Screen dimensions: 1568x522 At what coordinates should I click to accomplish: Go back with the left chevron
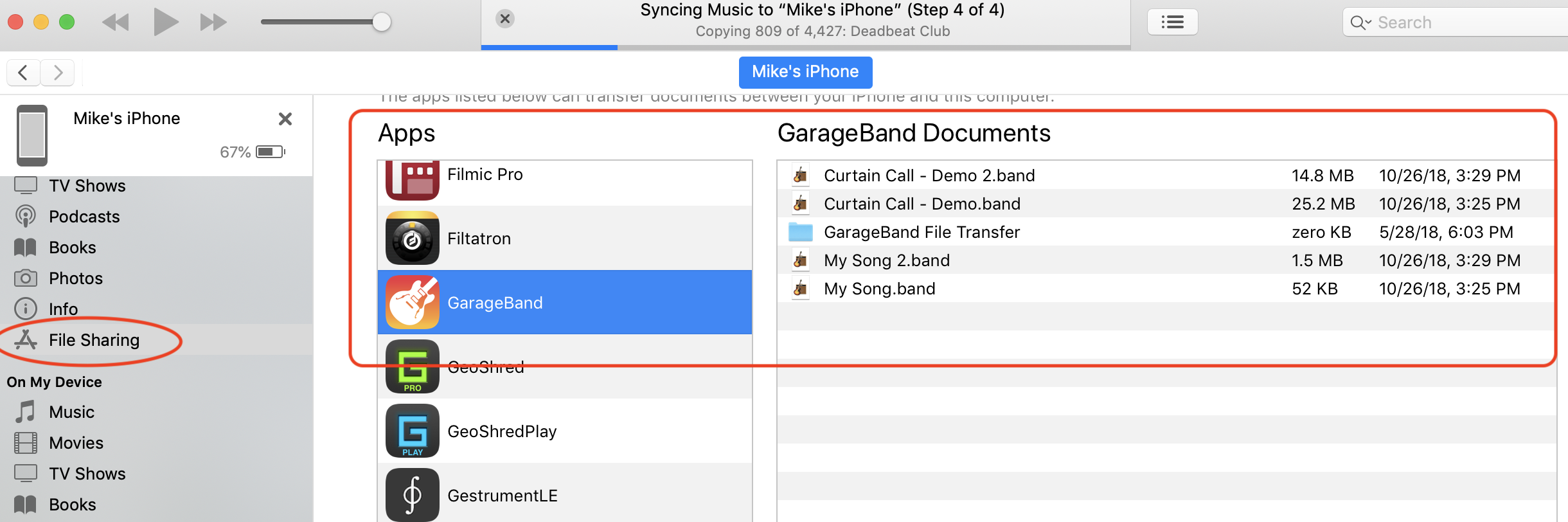[x=24, y=72]
